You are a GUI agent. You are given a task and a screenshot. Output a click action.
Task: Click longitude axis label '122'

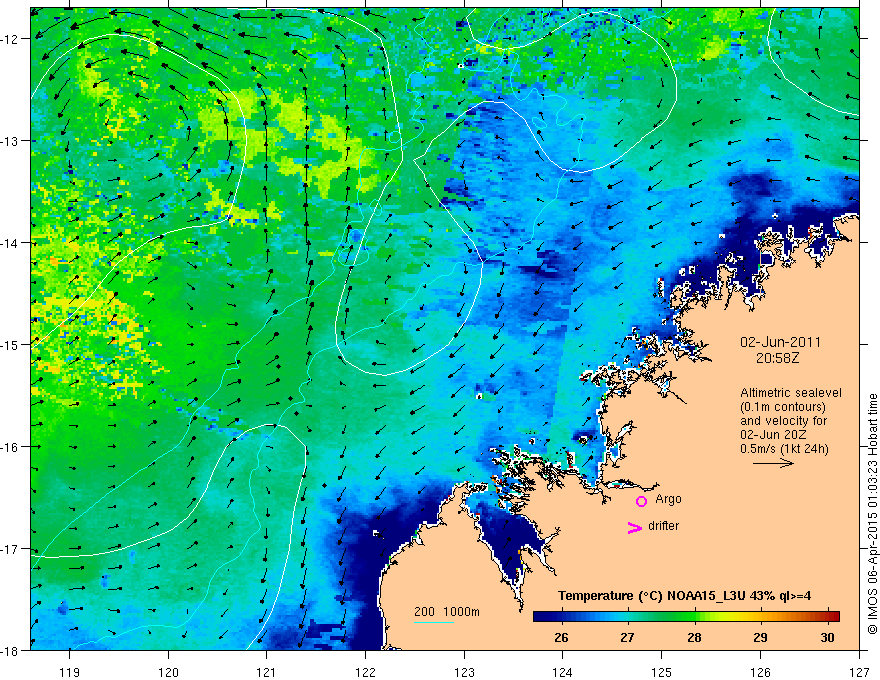coord(365,672)
